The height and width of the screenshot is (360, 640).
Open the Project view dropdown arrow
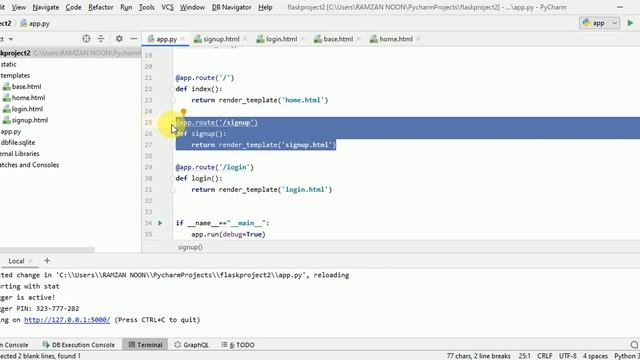tap(11, 39)
